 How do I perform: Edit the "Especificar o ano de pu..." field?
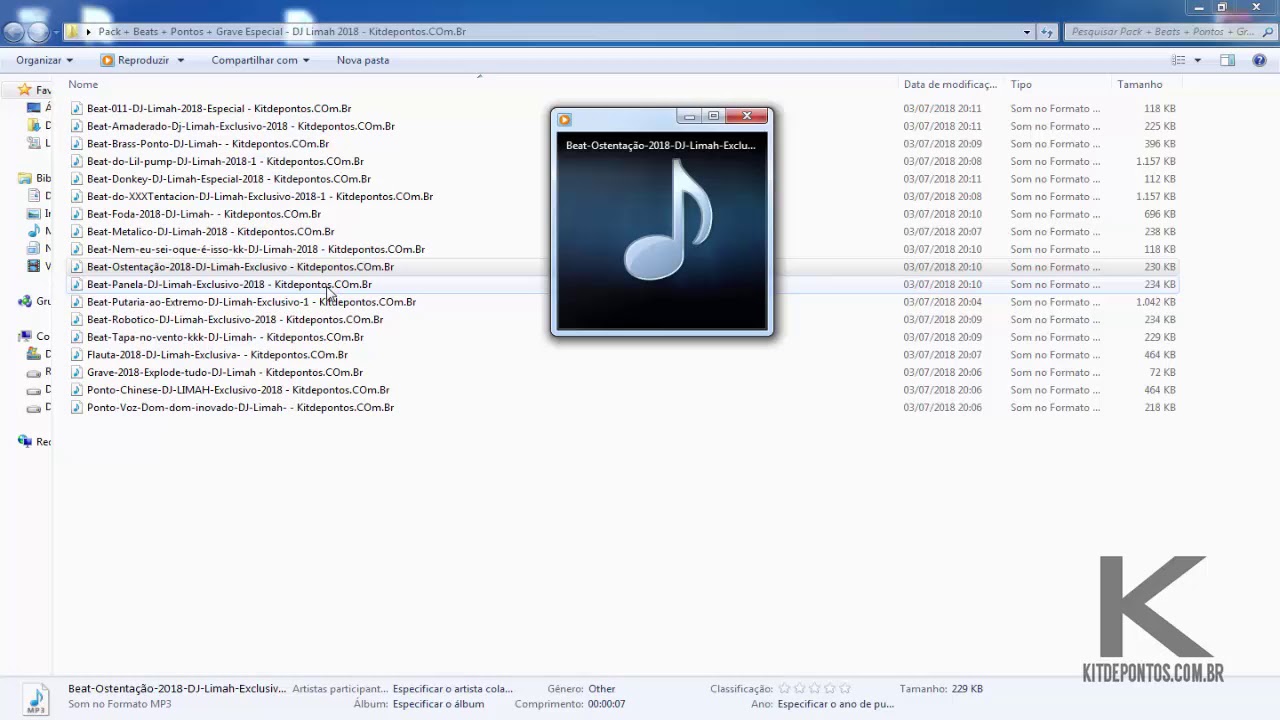point(836,704)
